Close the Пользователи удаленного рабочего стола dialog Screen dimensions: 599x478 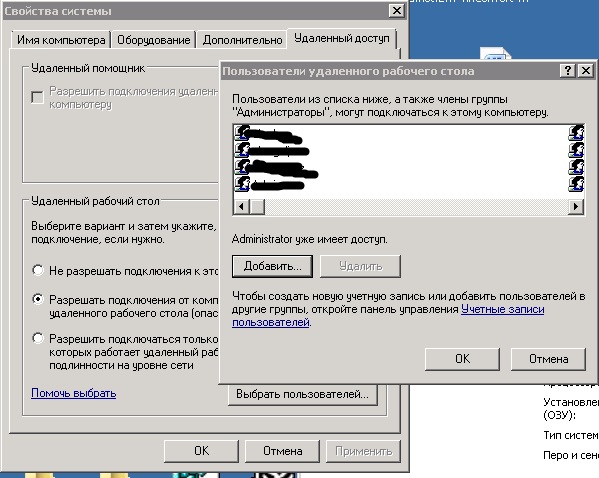click(586, 71)
